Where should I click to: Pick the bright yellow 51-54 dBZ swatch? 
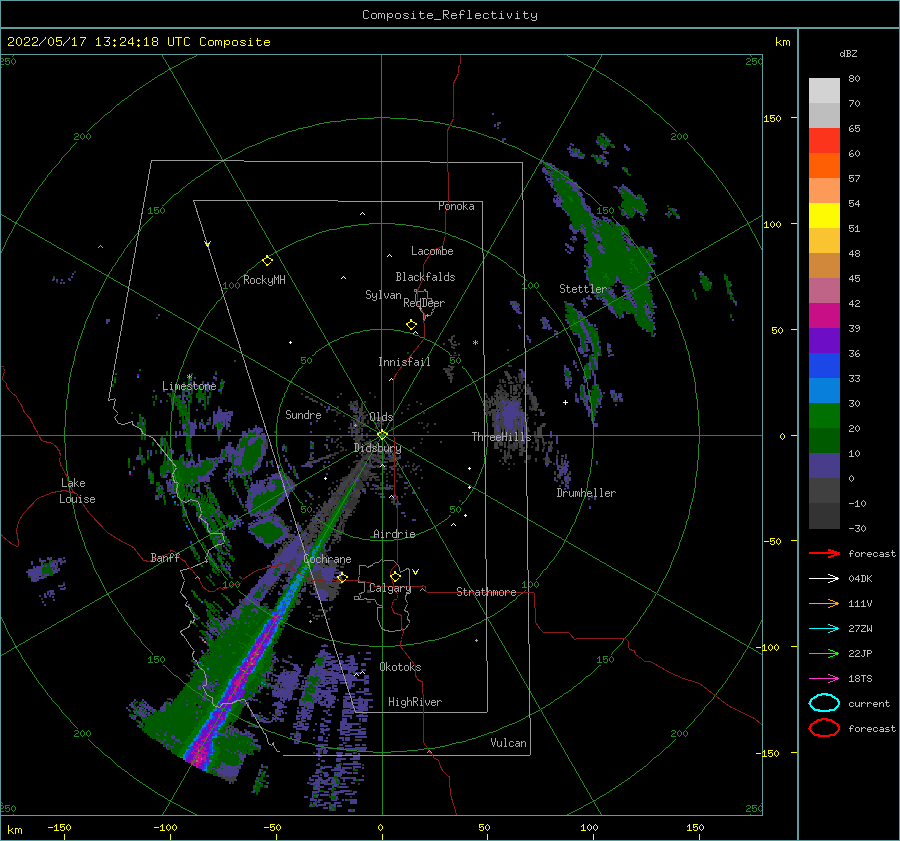point(824,216)
